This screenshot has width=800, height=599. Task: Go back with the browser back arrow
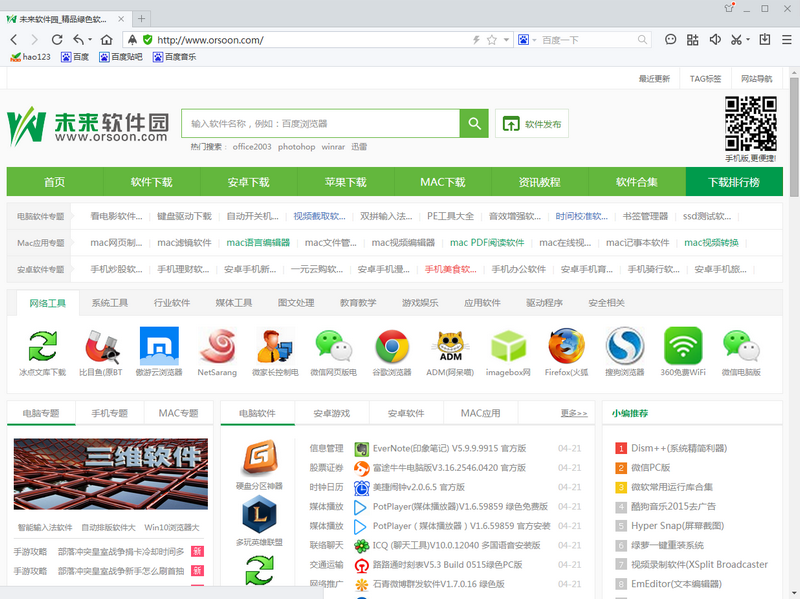point(14,40)
